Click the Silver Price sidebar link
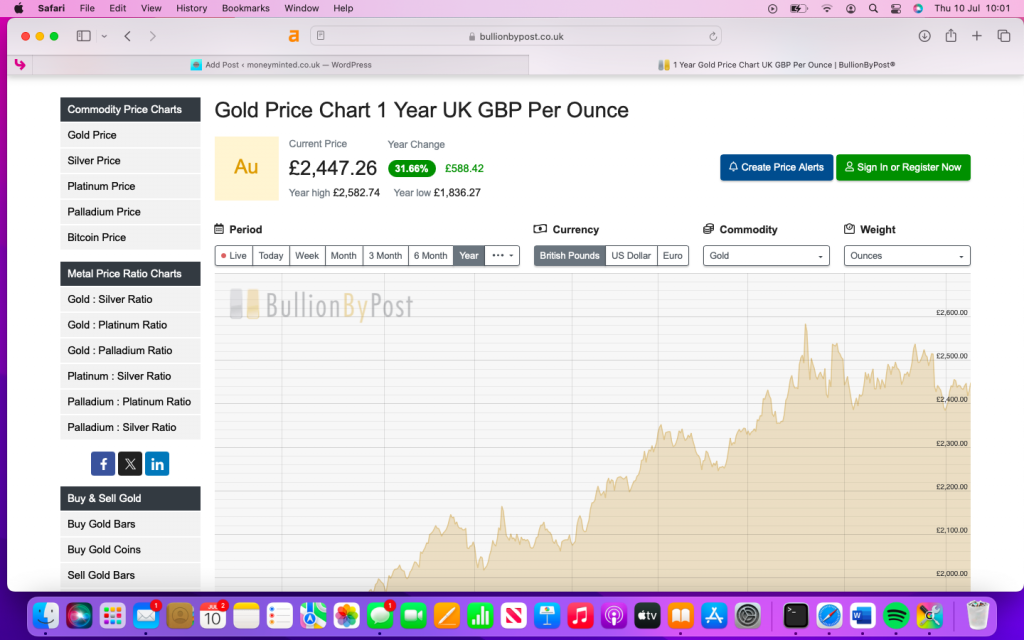 click(x=94, y=161)
